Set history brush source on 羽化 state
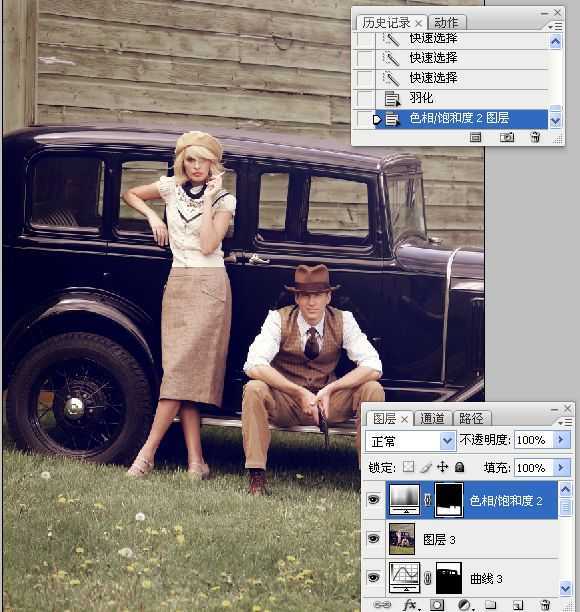 click(x=365, y=98)
